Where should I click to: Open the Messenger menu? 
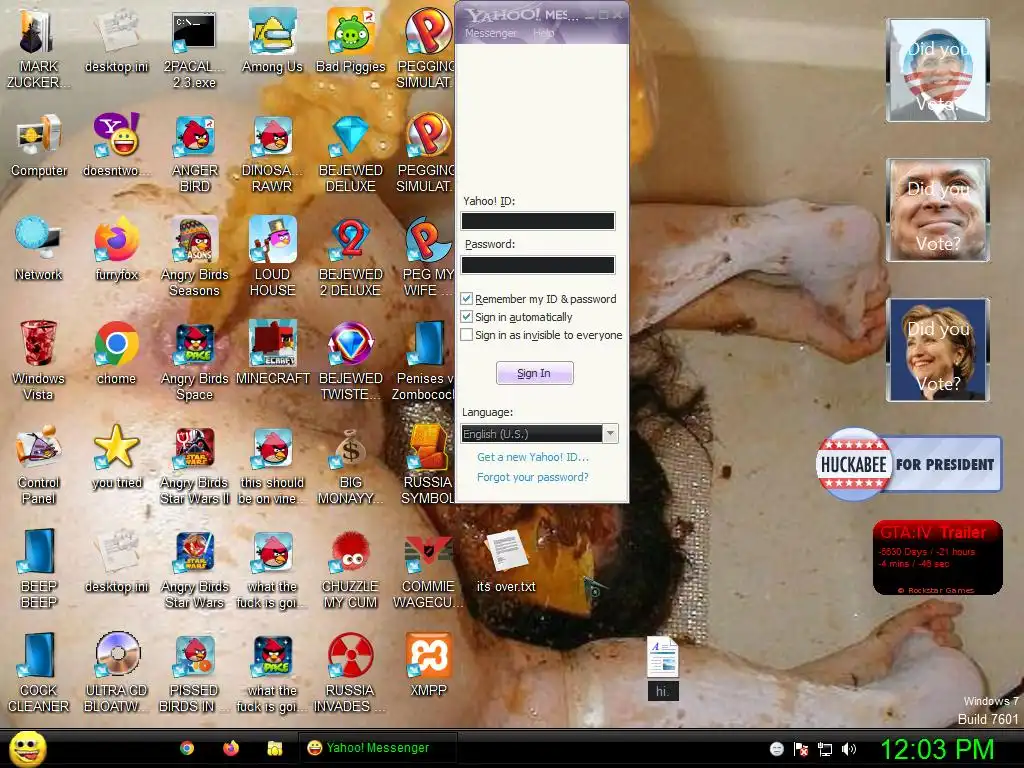(x=490, y=33)
